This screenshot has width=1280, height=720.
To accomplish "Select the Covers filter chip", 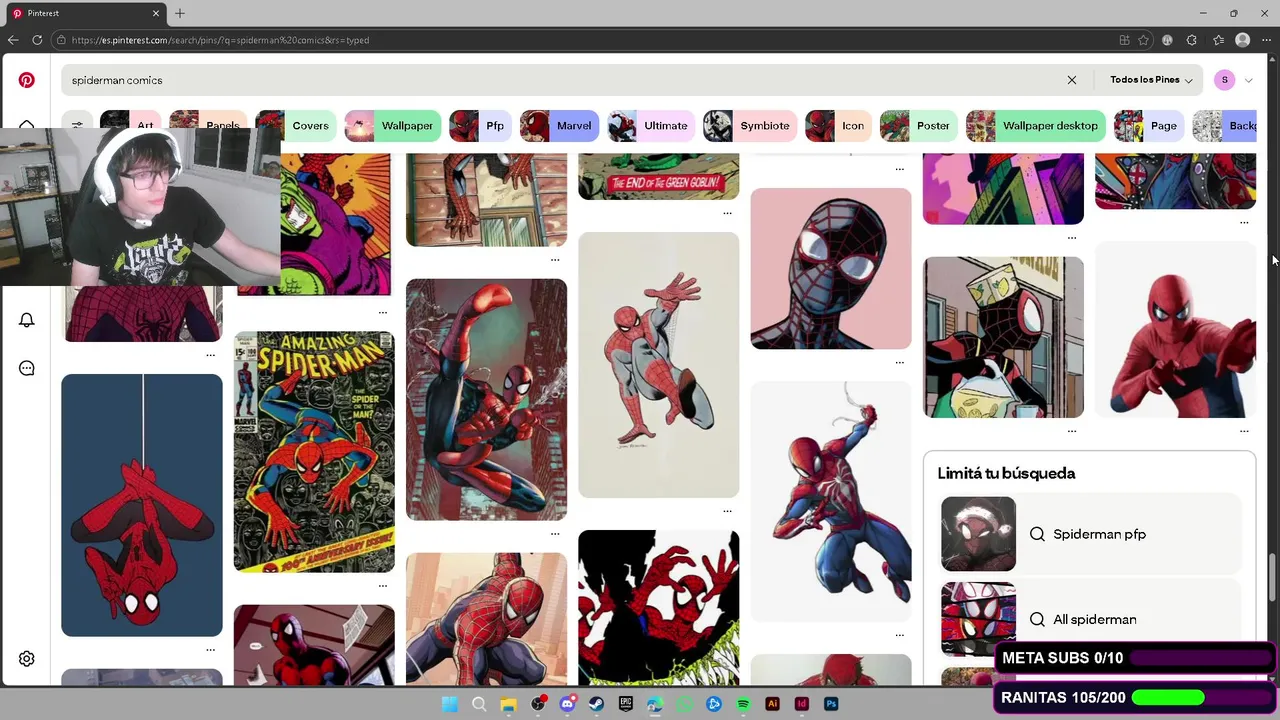I will (294, 126).
